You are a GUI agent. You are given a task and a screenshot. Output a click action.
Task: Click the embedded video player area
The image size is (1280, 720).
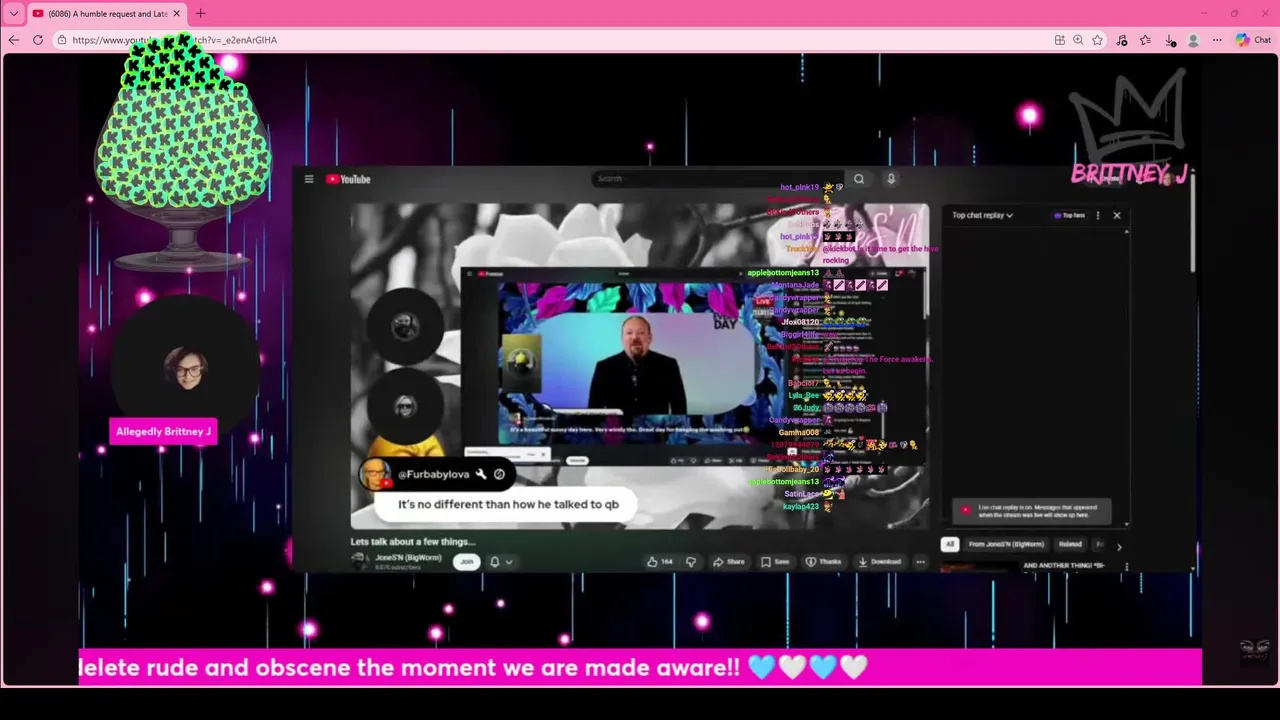(x=640, y=366)
